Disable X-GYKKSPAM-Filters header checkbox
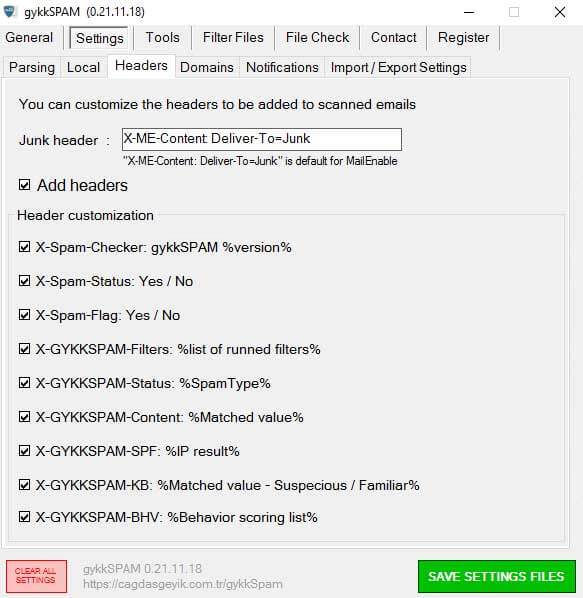 [x=24, y=349]
